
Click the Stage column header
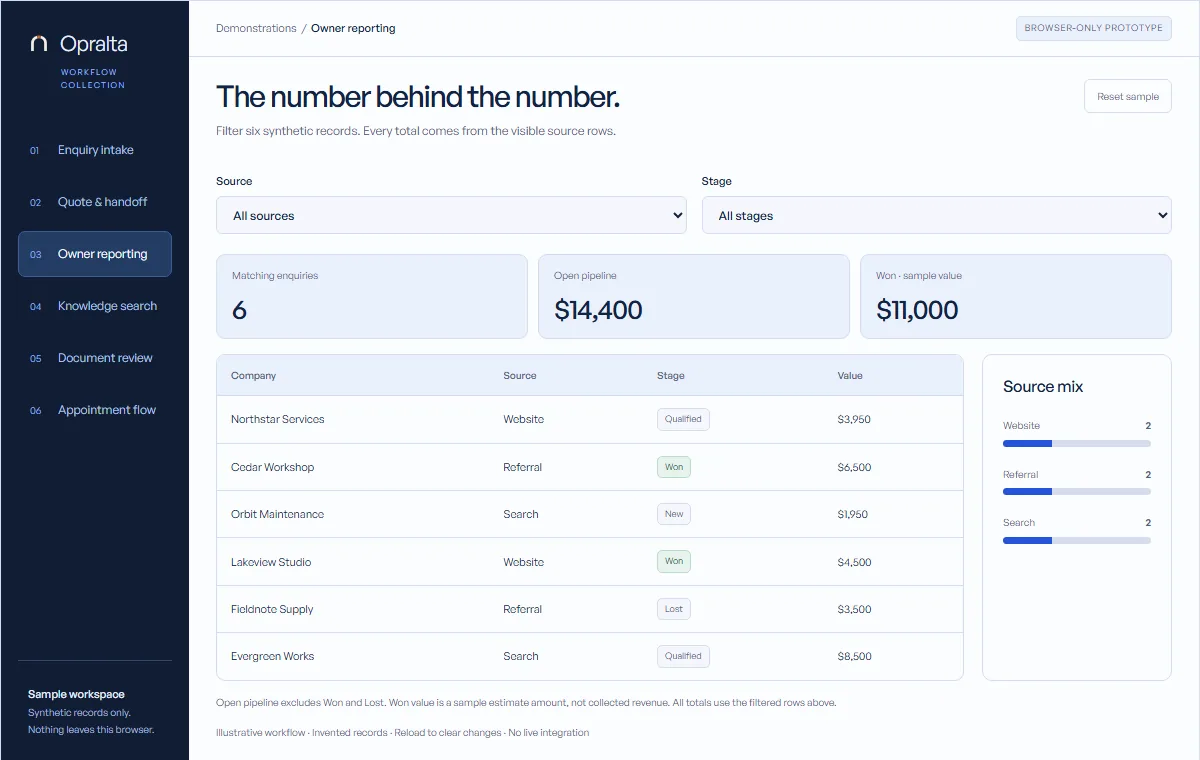pyautogui.click(x=671, y=376)
